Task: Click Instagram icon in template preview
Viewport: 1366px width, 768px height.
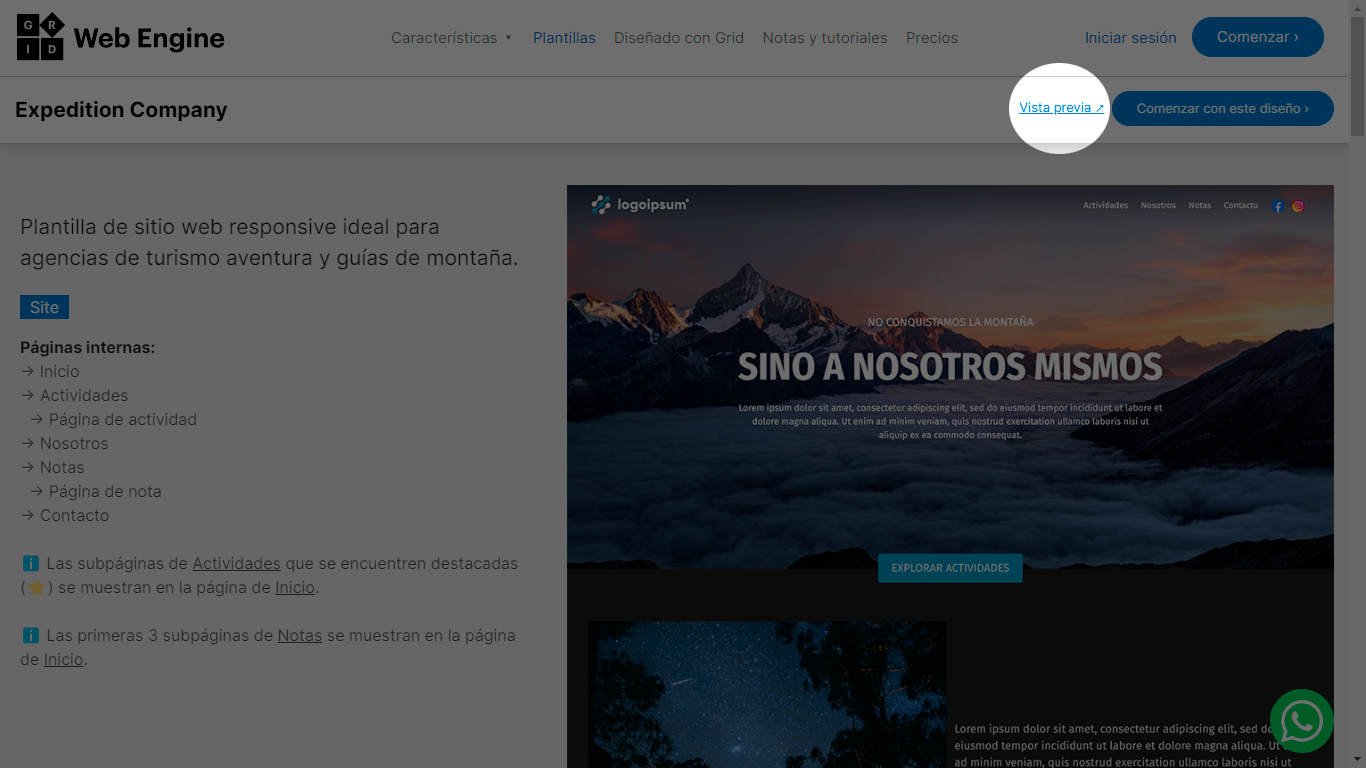Action: tap(1298, 206)
